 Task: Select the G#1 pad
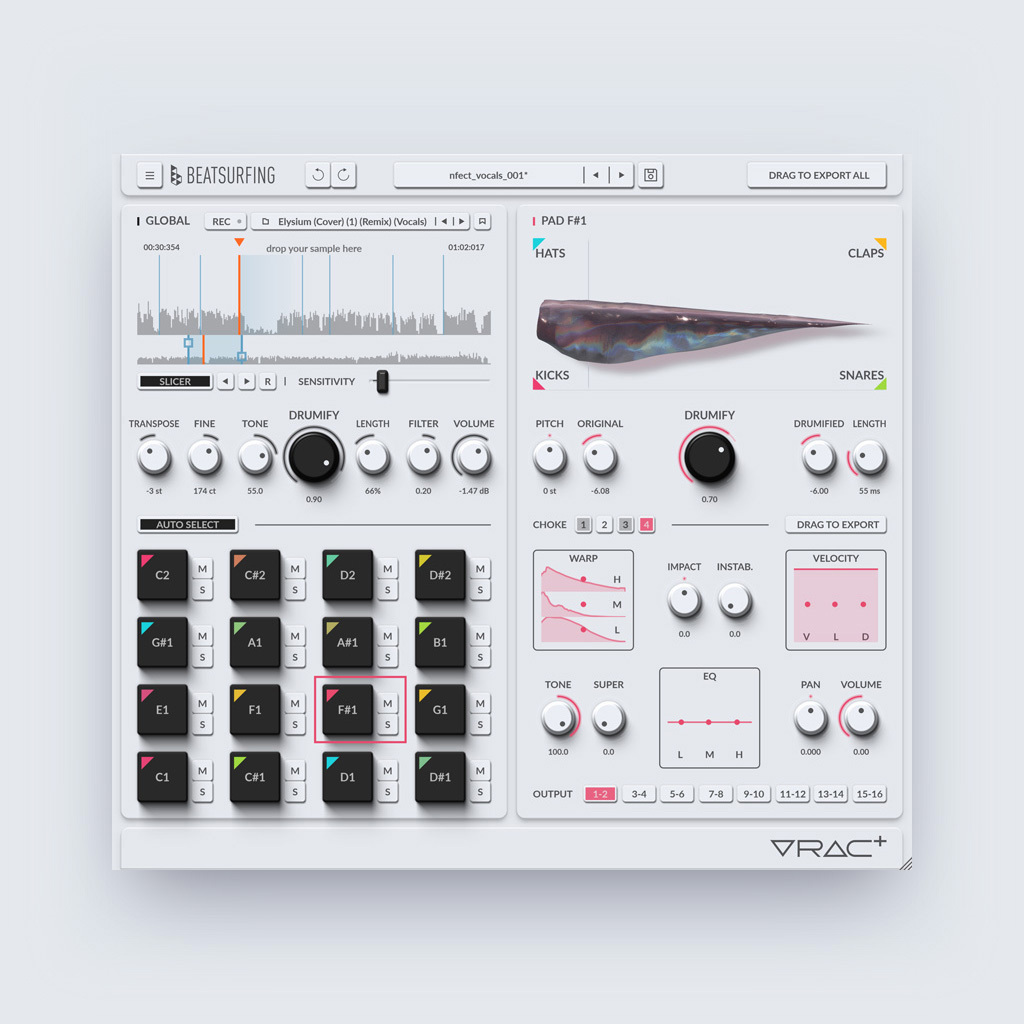[163, 642]
